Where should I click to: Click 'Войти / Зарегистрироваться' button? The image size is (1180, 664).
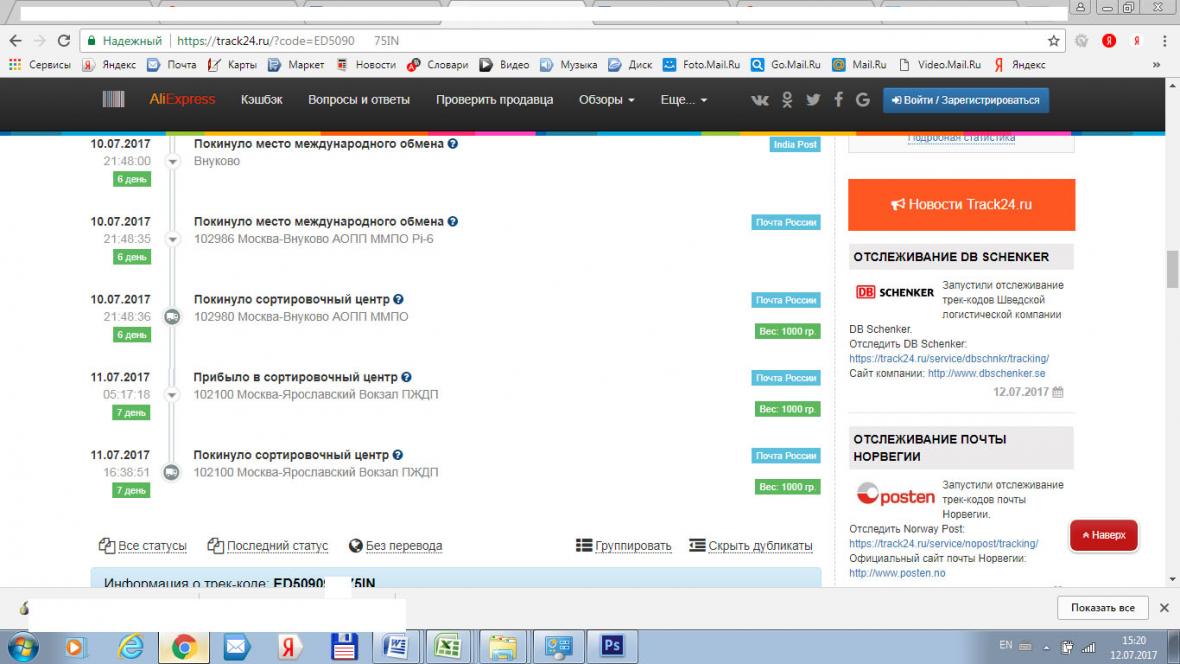point(965,100)
